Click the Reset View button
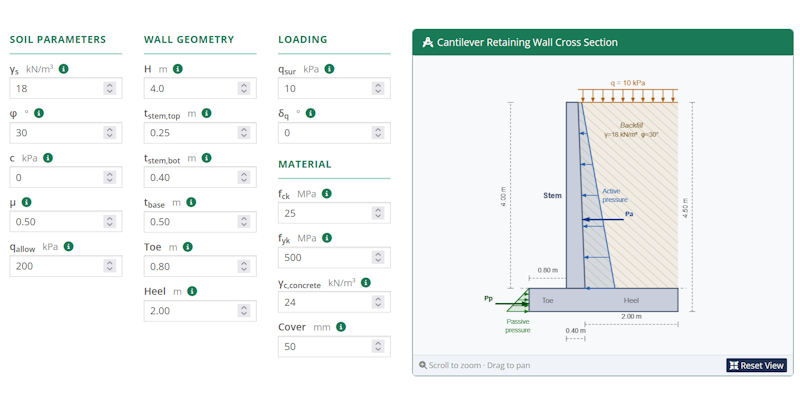The height and width of the screenshot is (400, 800). point(756,365)
